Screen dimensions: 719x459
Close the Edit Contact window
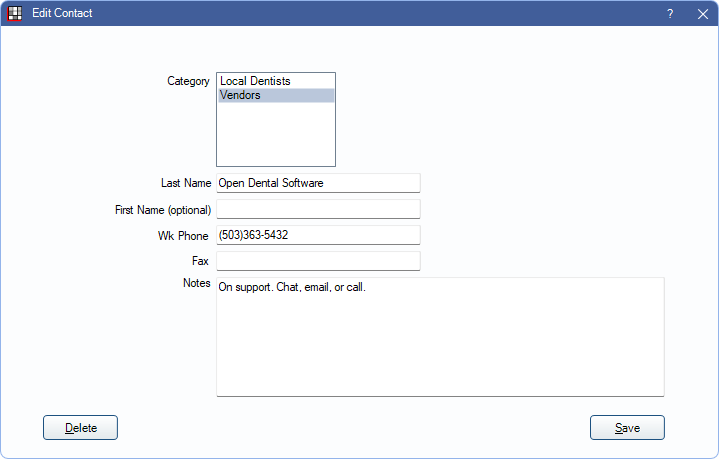tap(702, 14)
